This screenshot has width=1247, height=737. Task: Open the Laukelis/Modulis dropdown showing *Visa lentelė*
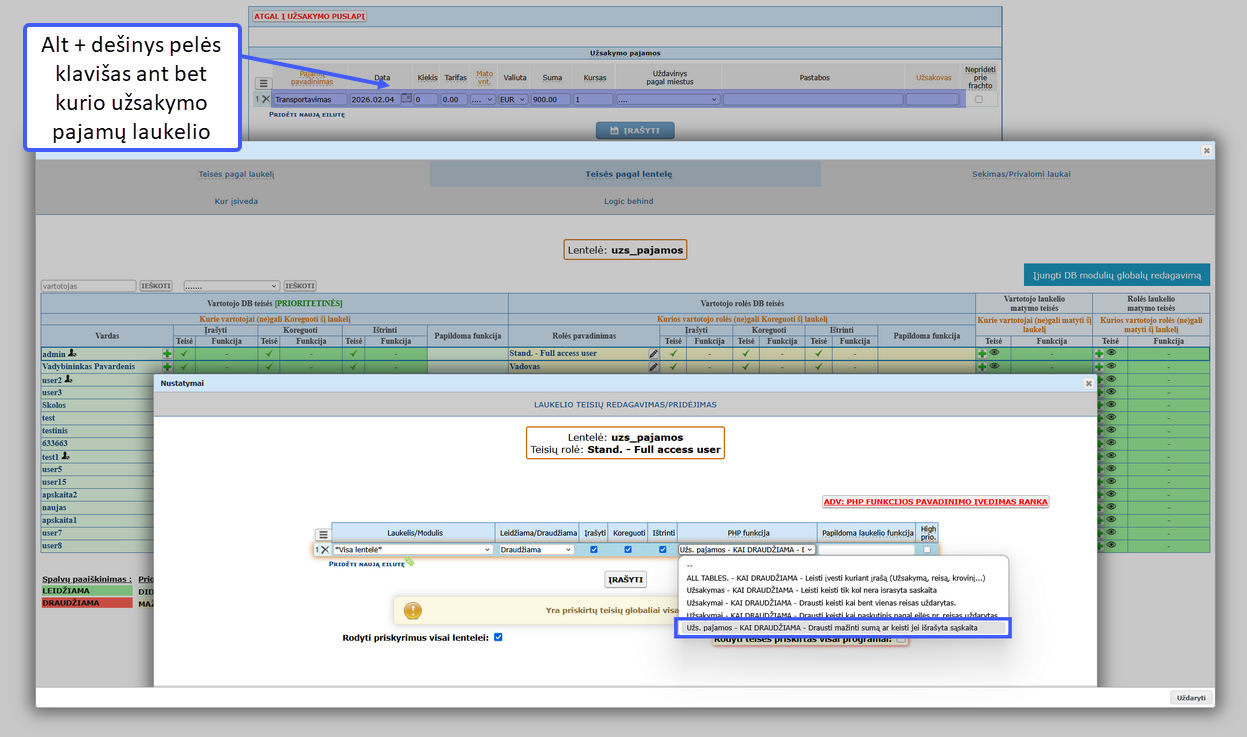pyautogui.click(x=413, y=550)
